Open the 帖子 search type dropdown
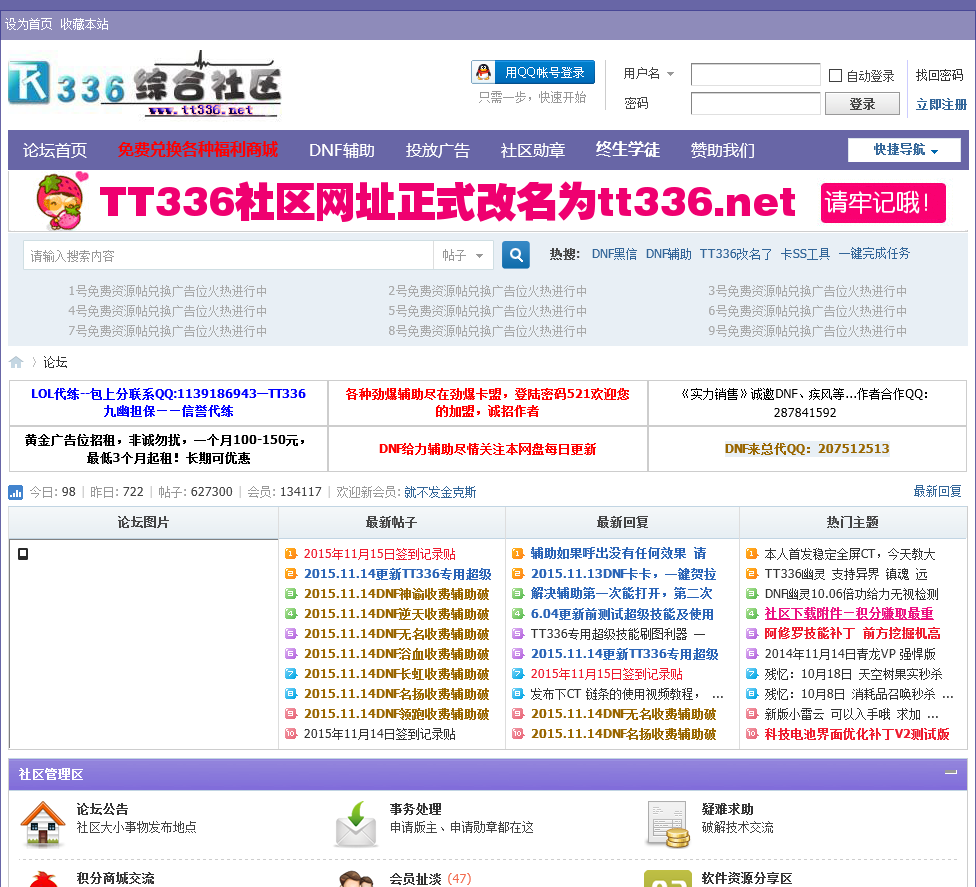 click(463, 255)
